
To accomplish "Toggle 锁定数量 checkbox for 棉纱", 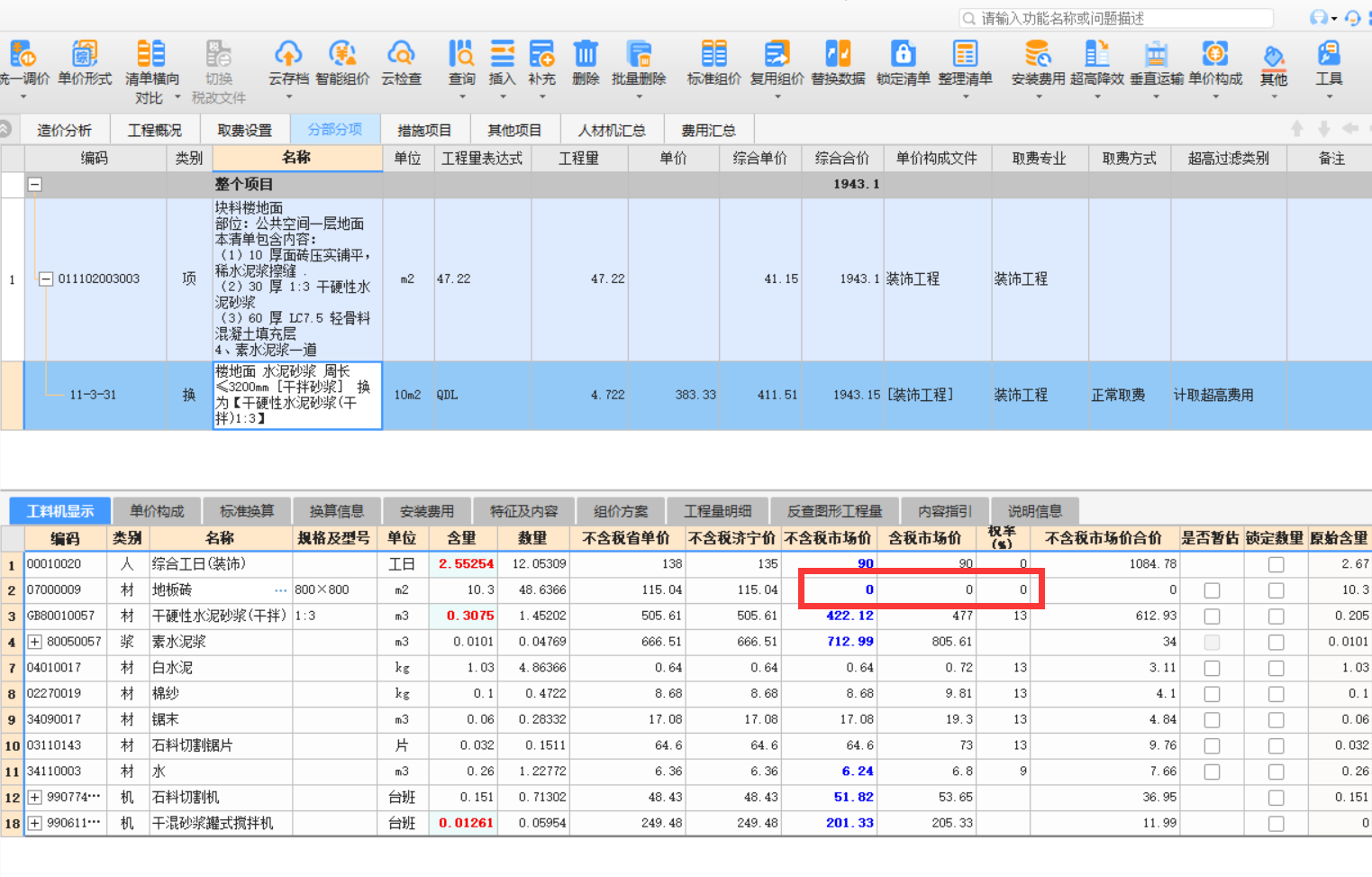I will (1276, 694).
